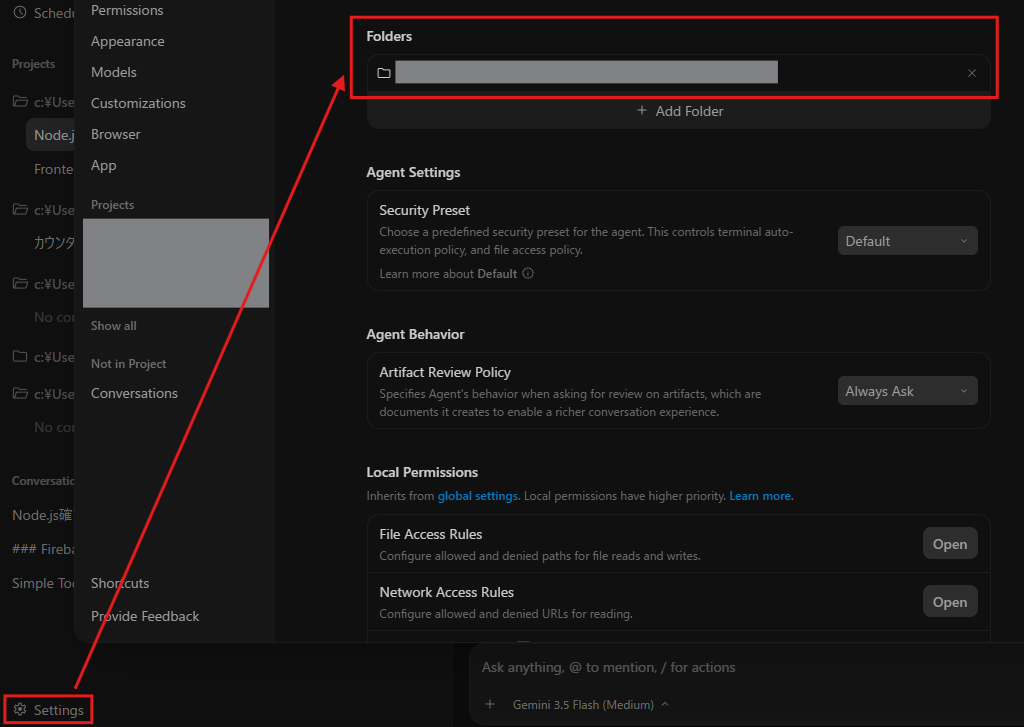
Task: Click the Scheduled clock icon
Action: point(20,12)
